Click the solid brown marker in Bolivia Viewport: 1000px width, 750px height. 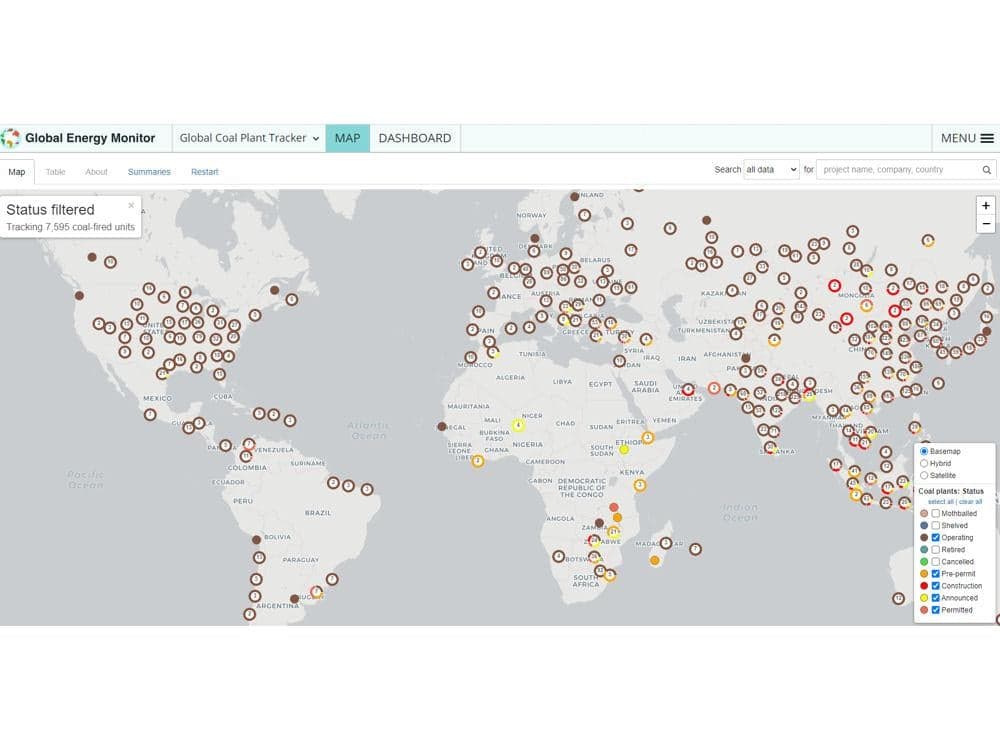[x=256, y=540]
